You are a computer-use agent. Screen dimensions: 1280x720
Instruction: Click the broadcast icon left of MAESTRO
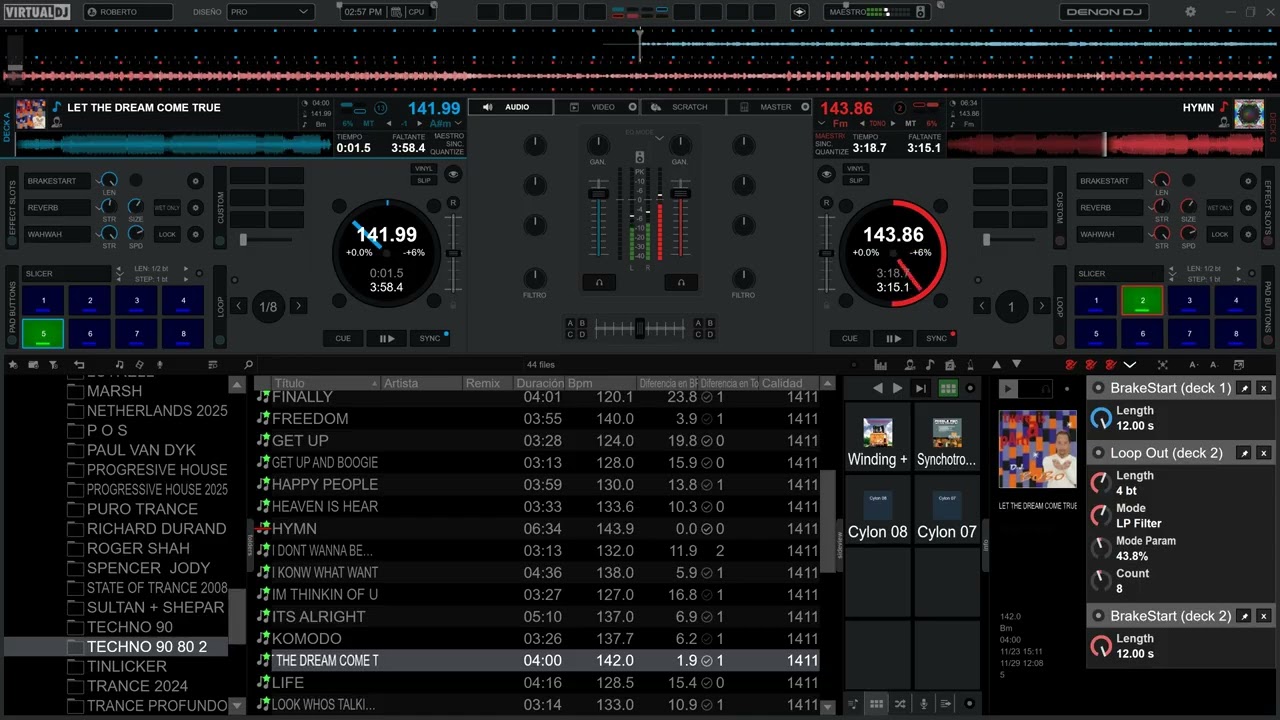799,12
